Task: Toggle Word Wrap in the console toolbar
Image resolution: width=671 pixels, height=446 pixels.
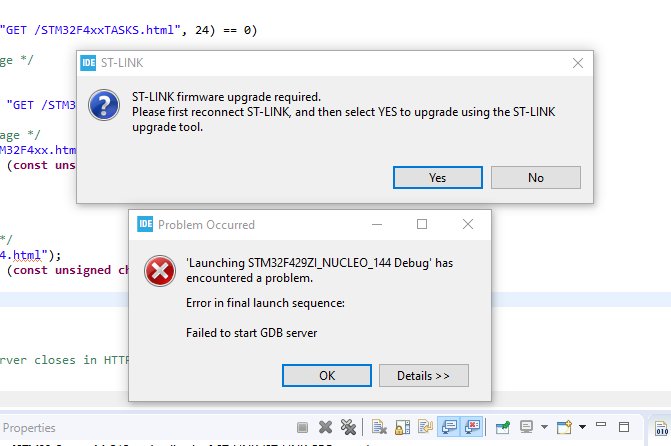Action: (x=425, y=427)
